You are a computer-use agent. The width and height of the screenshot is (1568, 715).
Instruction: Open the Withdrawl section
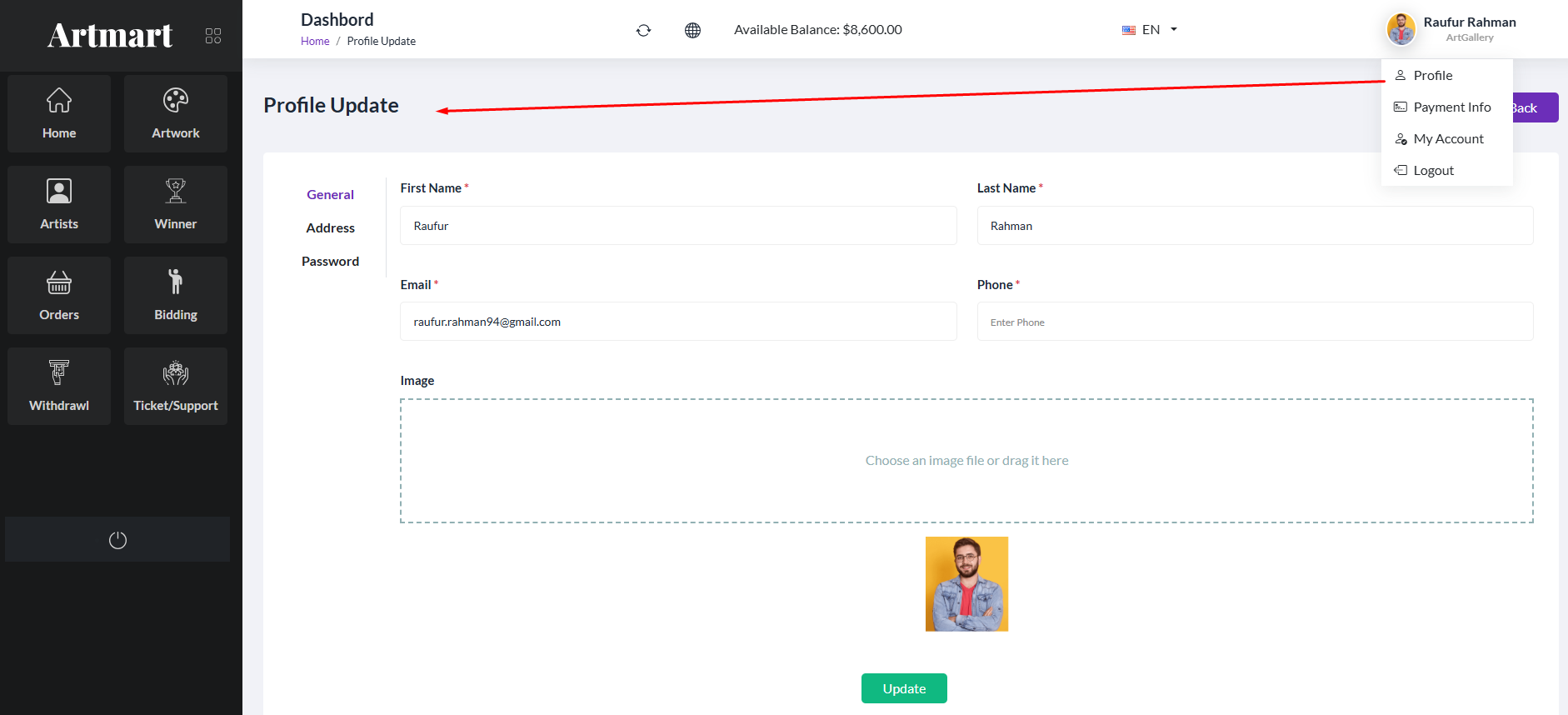[x=59, y=387]
